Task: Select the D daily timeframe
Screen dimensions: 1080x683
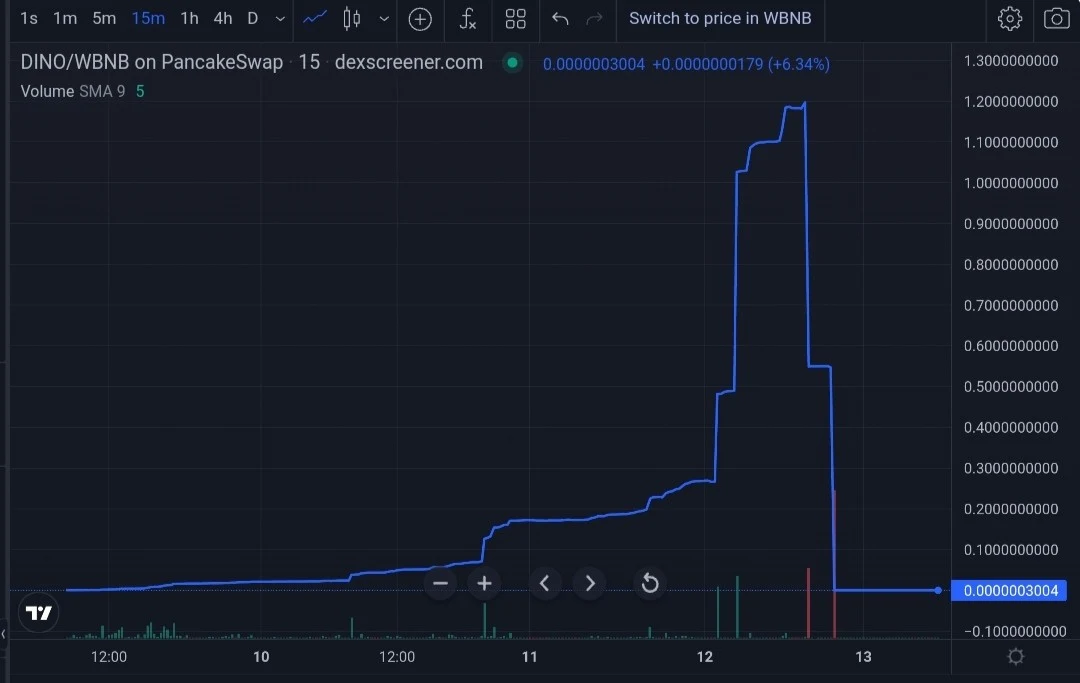Action: pyautogui.click(x=253, y=19)
